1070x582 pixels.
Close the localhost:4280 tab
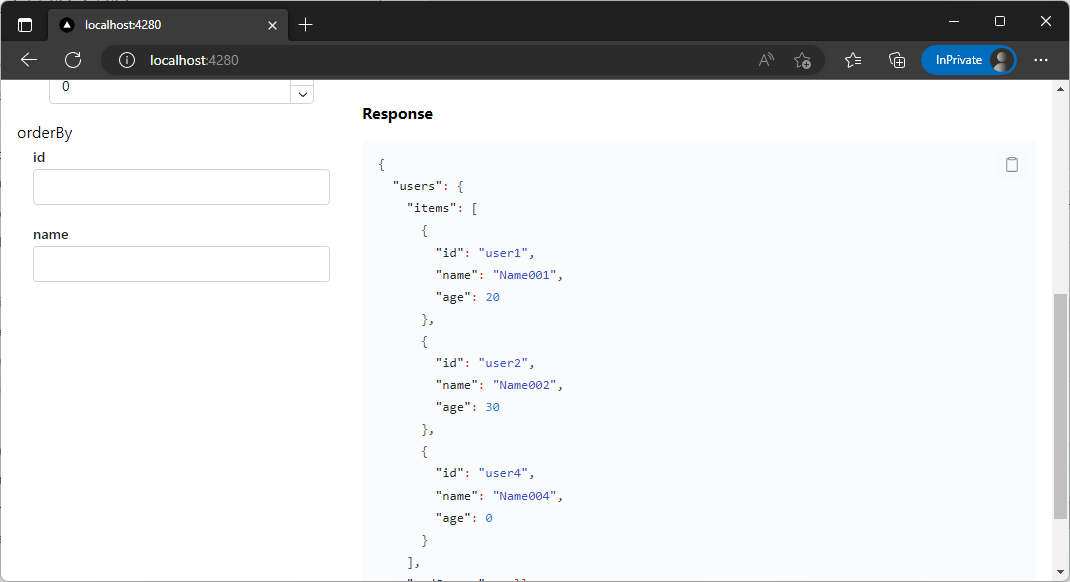click(x=272, y=25)
